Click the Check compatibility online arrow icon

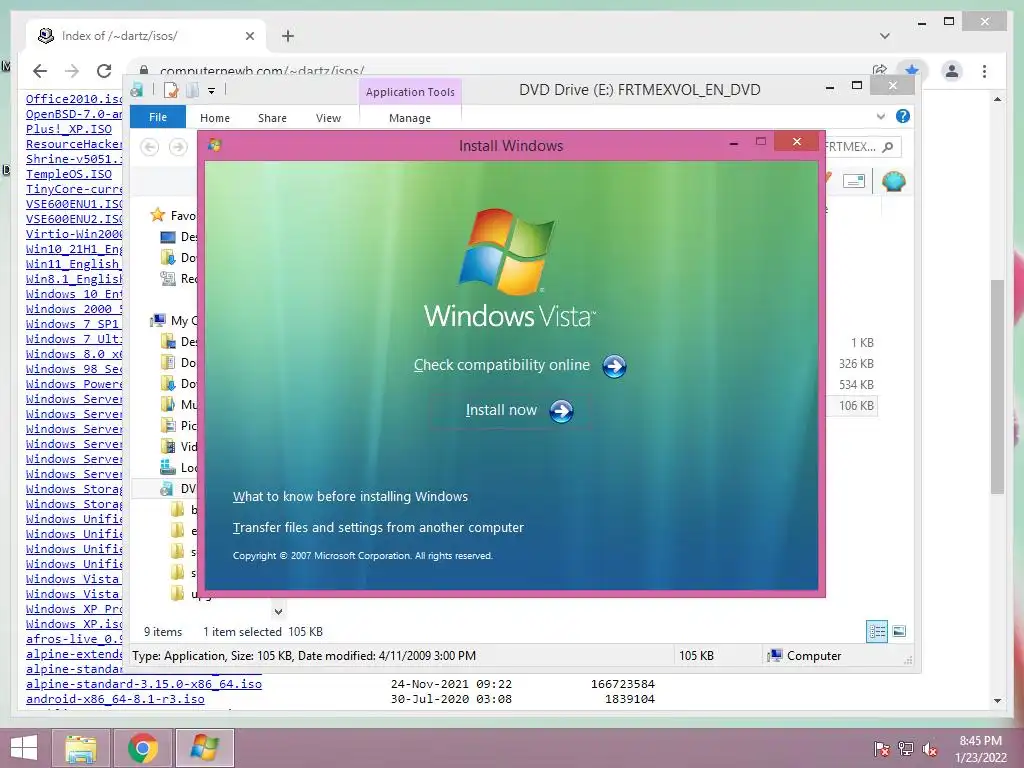[x=614, y=366]
